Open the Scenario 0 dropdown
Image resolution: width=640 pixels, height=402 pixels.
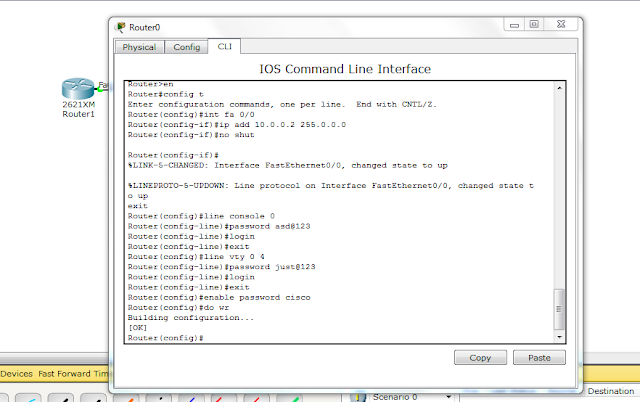pyautogui.click(x=448, y=397)
